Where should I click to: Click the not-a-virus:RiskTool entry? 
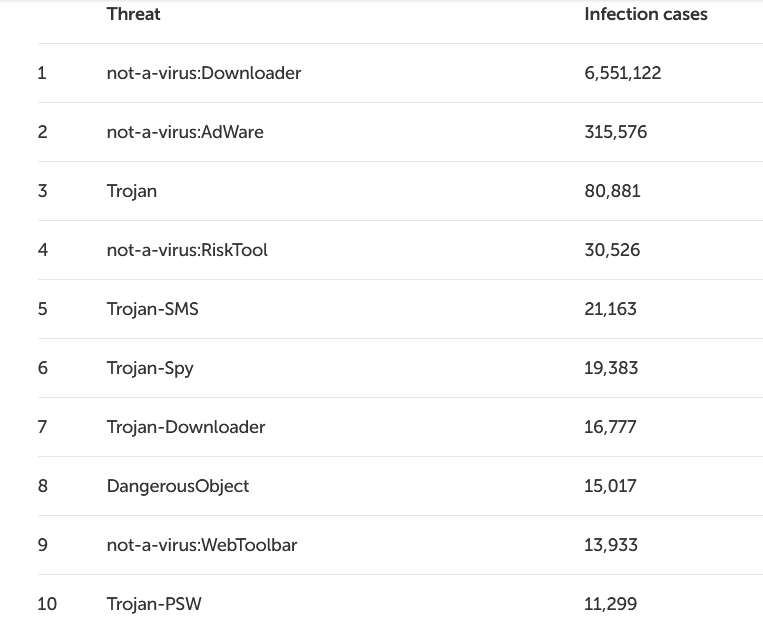pyautogui.click(x=187, y=250)
